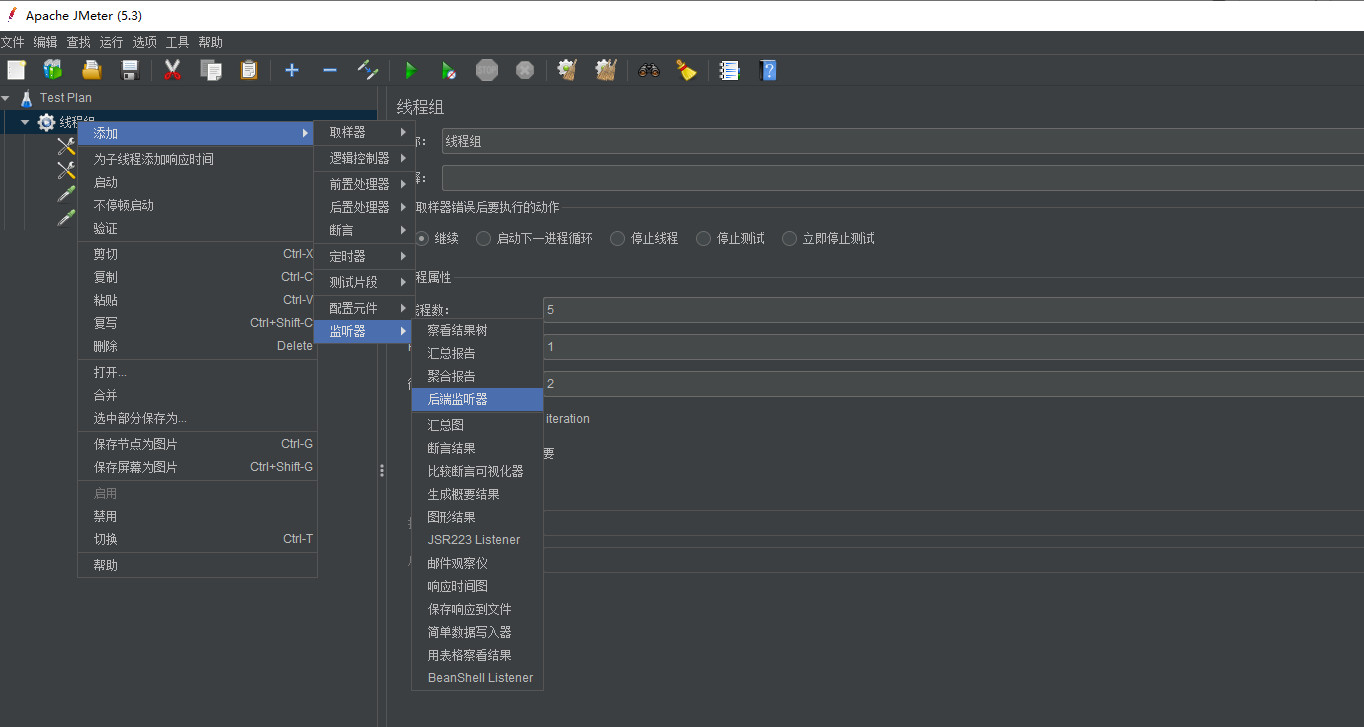The image size is (1364, 727).
Task: Click the Clear results broom icon
Action: click(567, 70)
